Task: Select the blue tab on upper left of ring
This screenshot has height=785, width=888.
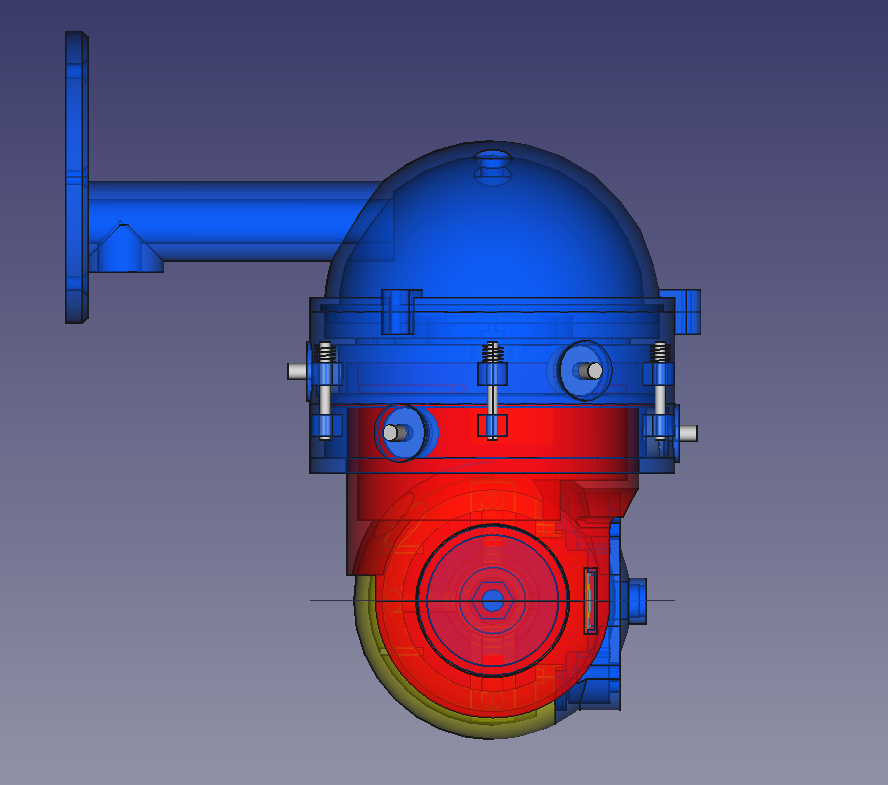Action: (x=402, y=312)
